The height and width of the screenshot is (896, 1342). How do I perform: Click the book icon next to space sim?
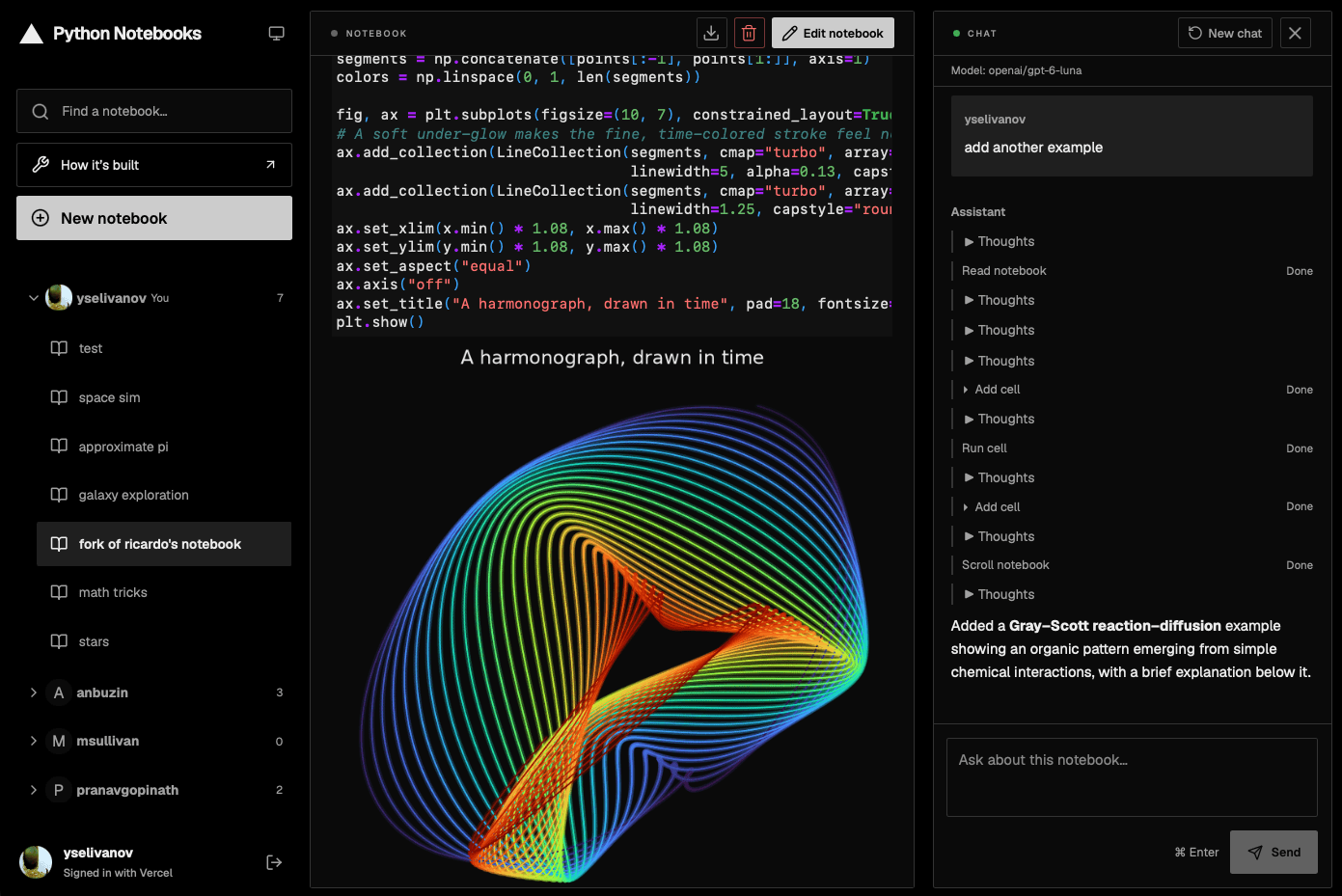point(59,397)
